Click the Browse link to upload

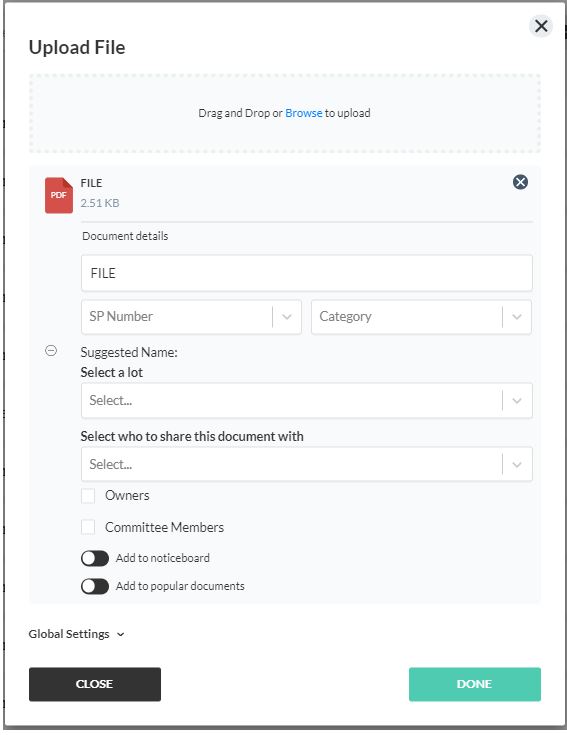click(x=304, y=113)
